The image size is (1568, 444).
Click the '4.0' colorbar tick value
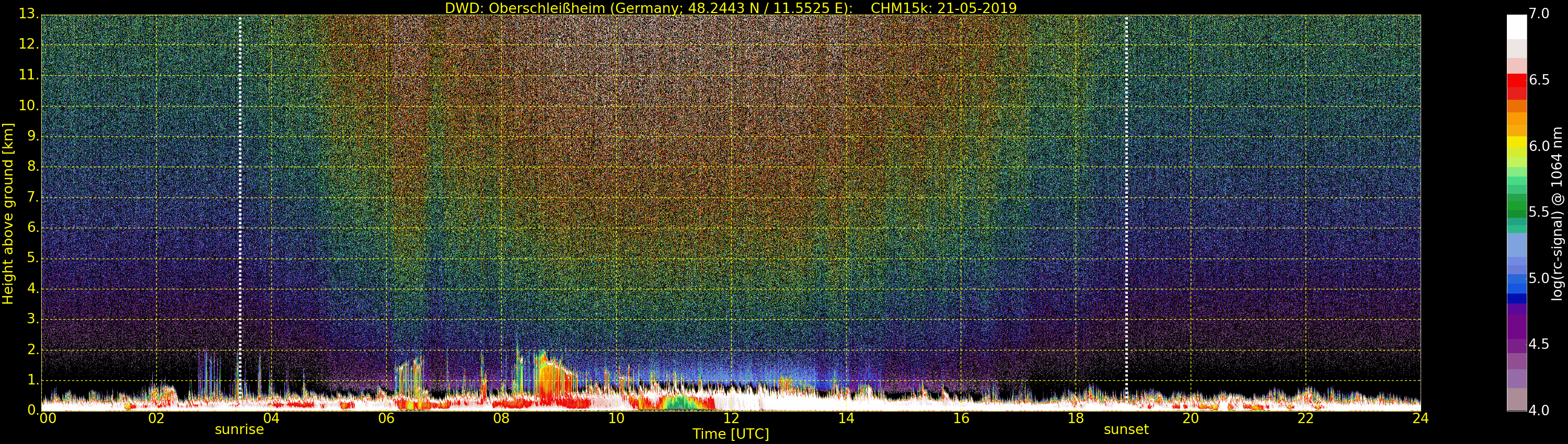pos(1539,411)
